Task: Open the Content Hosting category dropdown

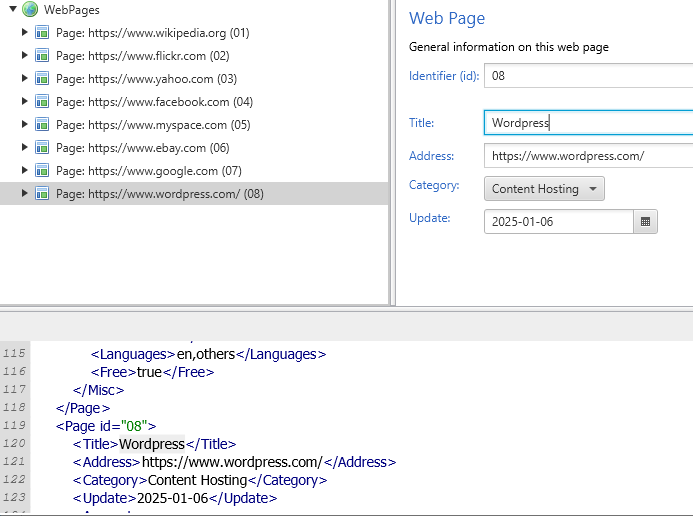Action: (544, 188)
